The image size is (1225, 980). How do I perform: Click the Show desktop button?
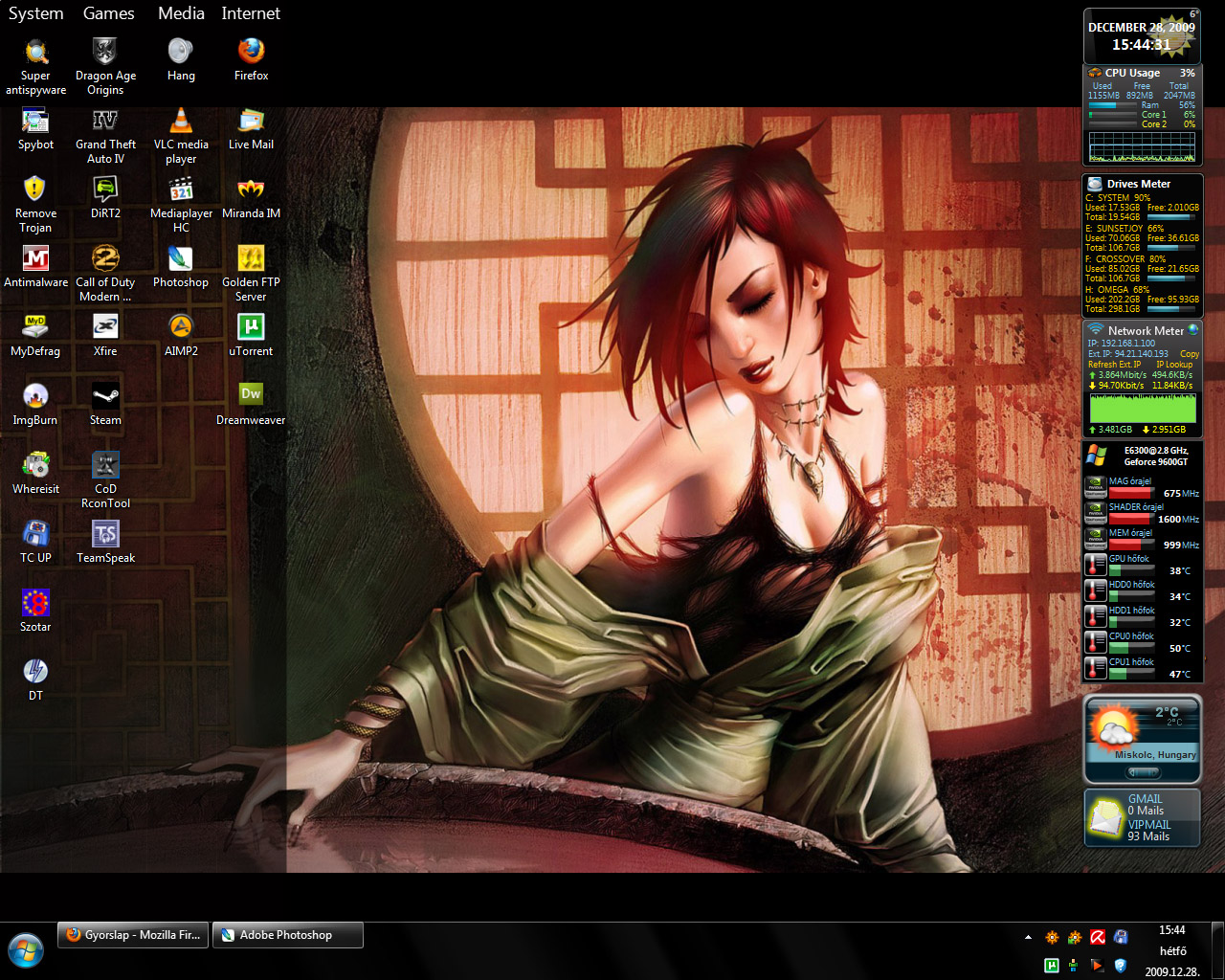coord(1218,950)
